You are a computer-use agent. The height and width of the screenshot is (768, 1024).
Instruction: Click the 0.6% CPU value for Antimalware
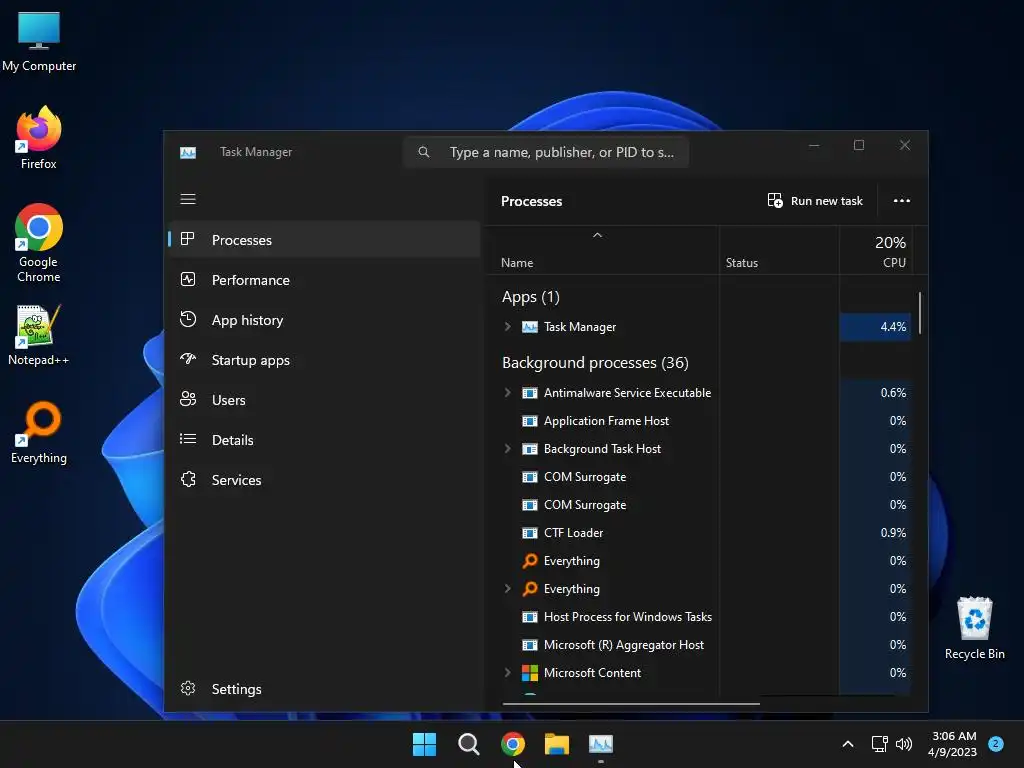(x=875, y=392)
